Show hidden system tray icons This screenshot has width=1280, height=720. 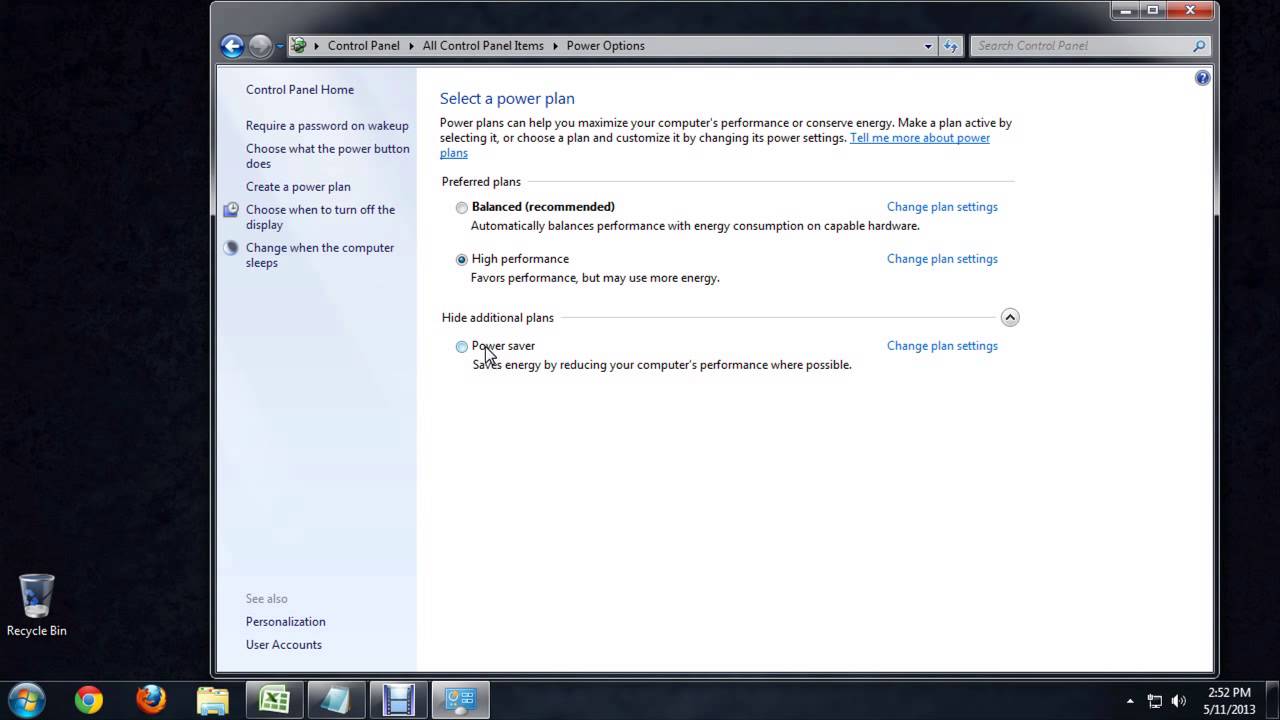1131,701
